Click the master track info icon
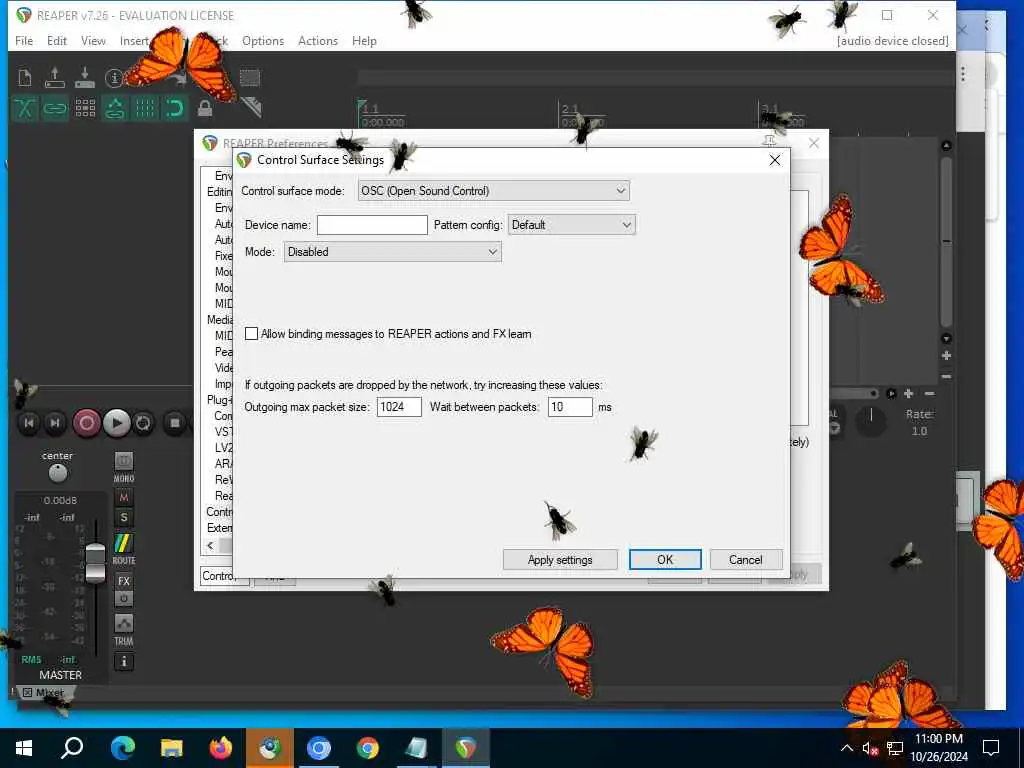Viewport: 1024px width, 768px height. click(x=123, y=662)
